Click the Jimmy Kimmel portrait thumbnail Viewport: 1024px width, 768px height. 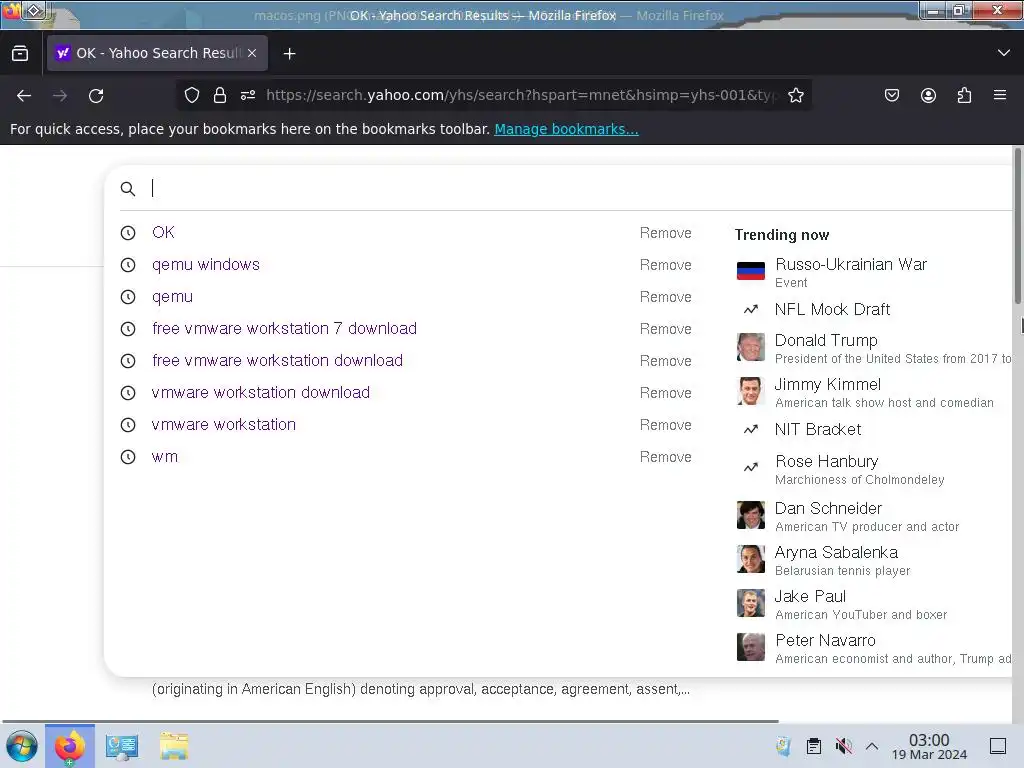pyautogui.click(x=751, y=391)
